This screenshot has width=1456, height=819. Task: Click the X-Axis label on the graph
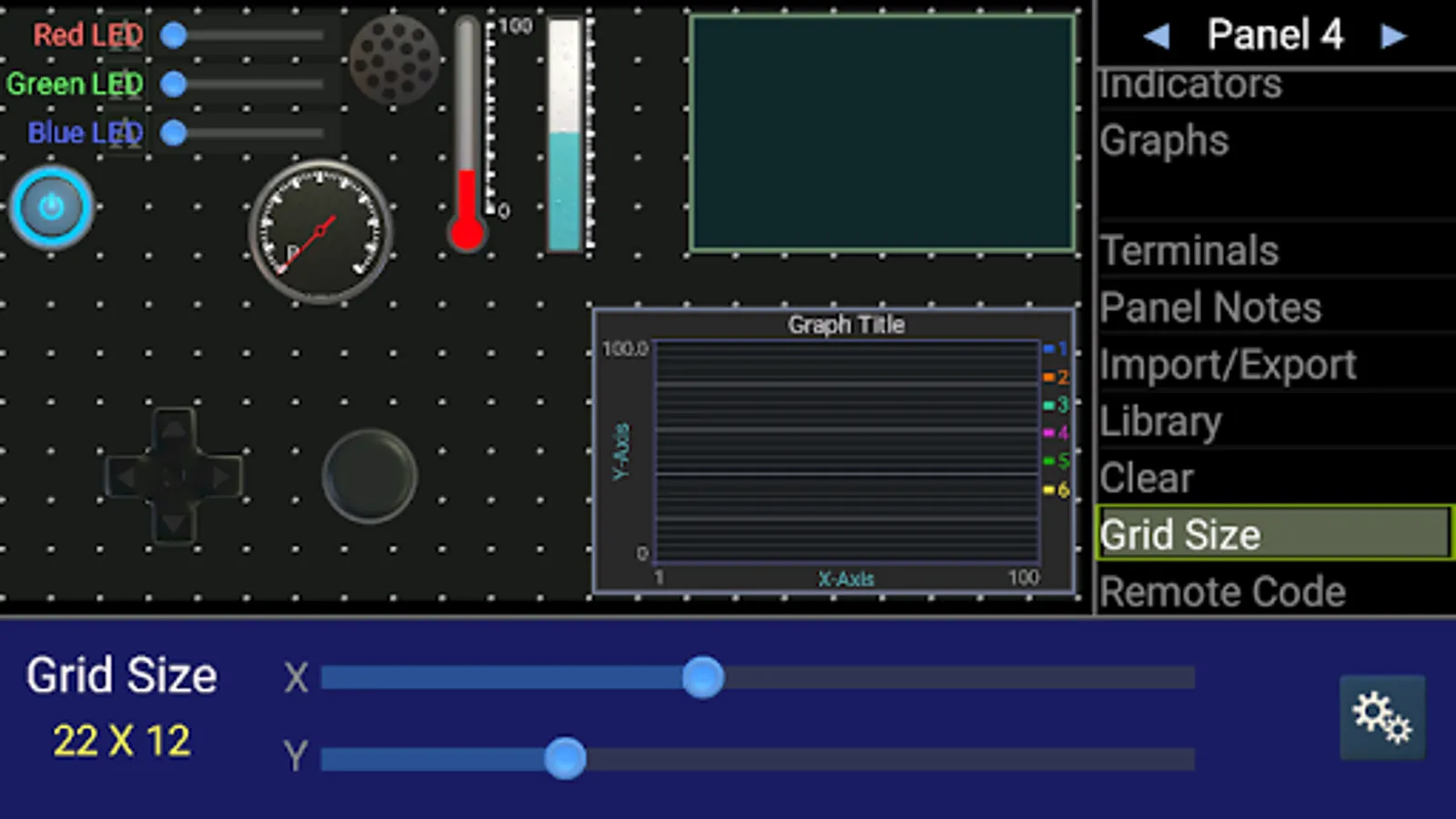tap(845, 579)
